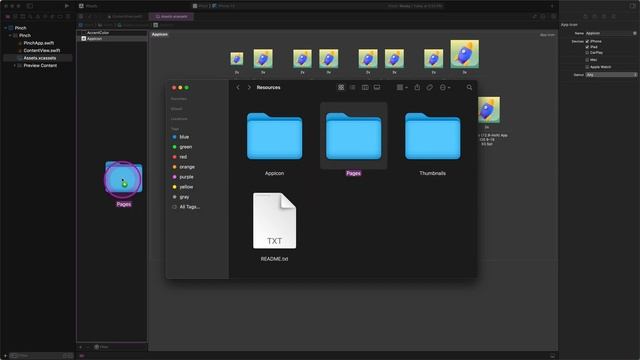The height and width of the screenshot is (360, 640).
Task: Select the Thumbnails folder in Finder
Action: coord(433,136)
